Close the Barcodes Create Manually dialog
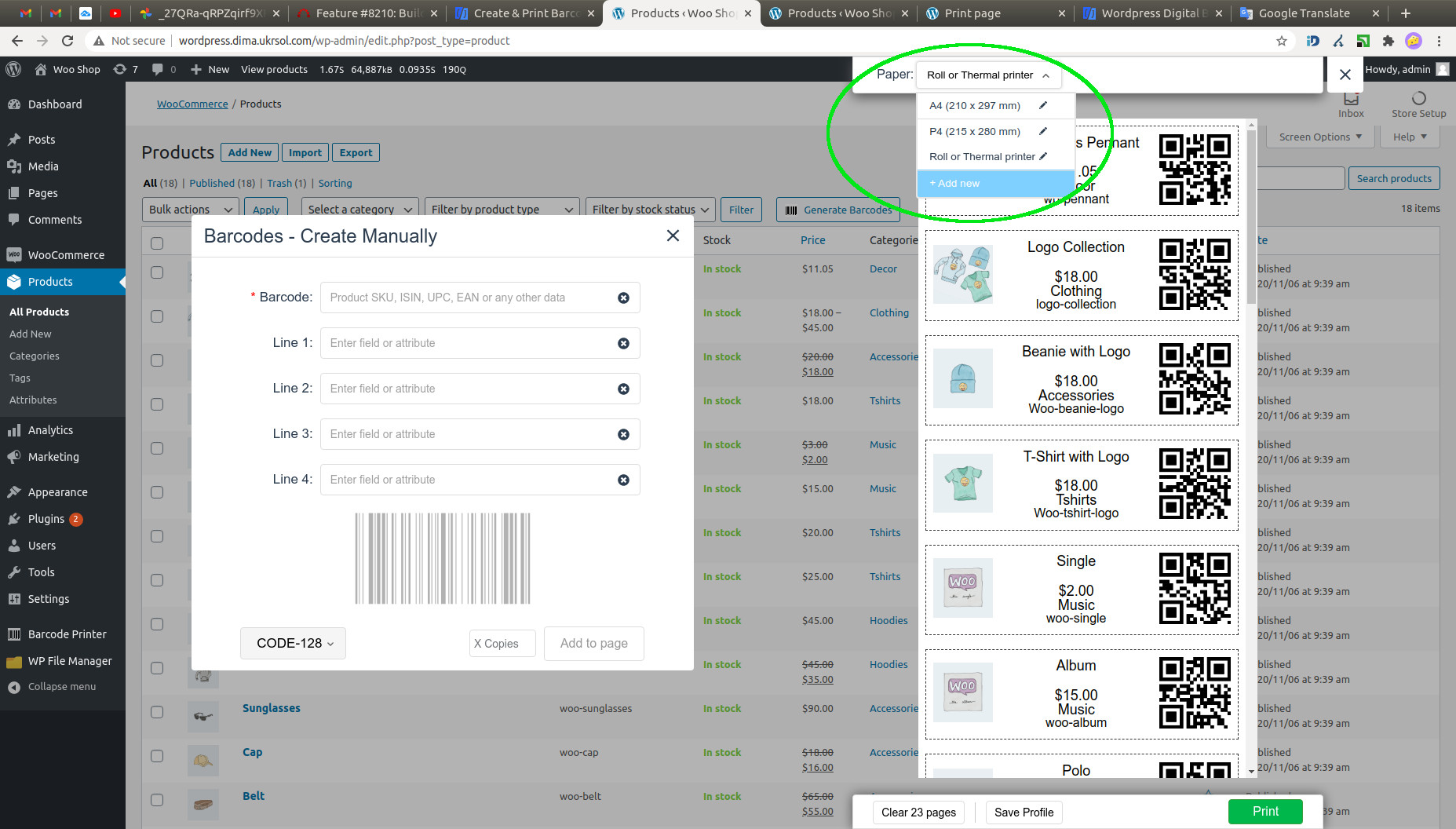 (x=673, y=236)
